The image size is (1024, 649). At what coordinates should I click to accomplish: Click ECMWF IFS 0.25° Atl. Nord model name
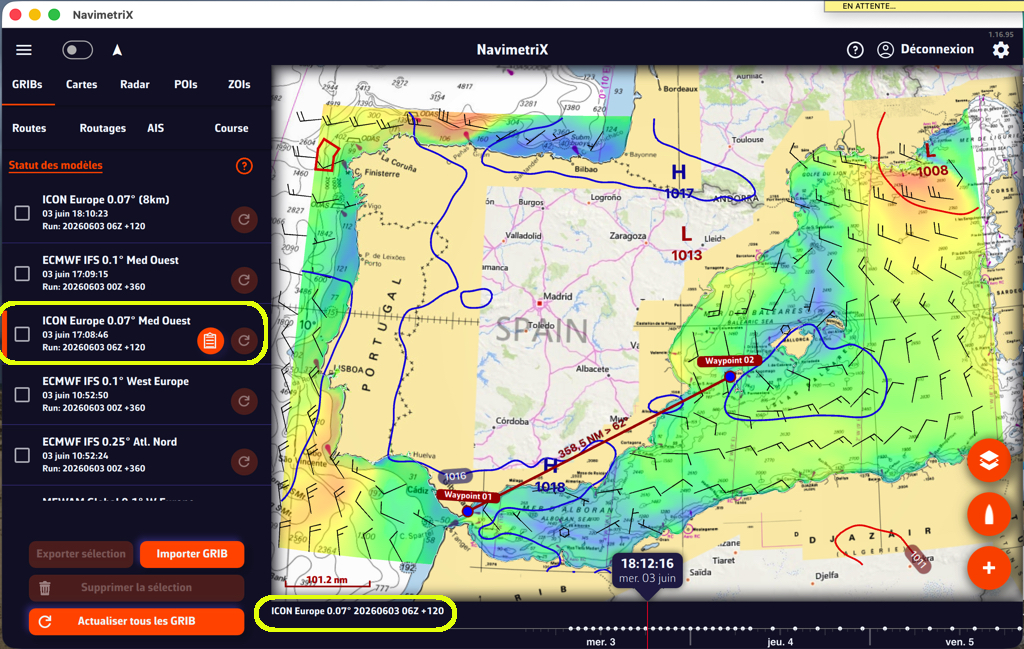[110, 442]
